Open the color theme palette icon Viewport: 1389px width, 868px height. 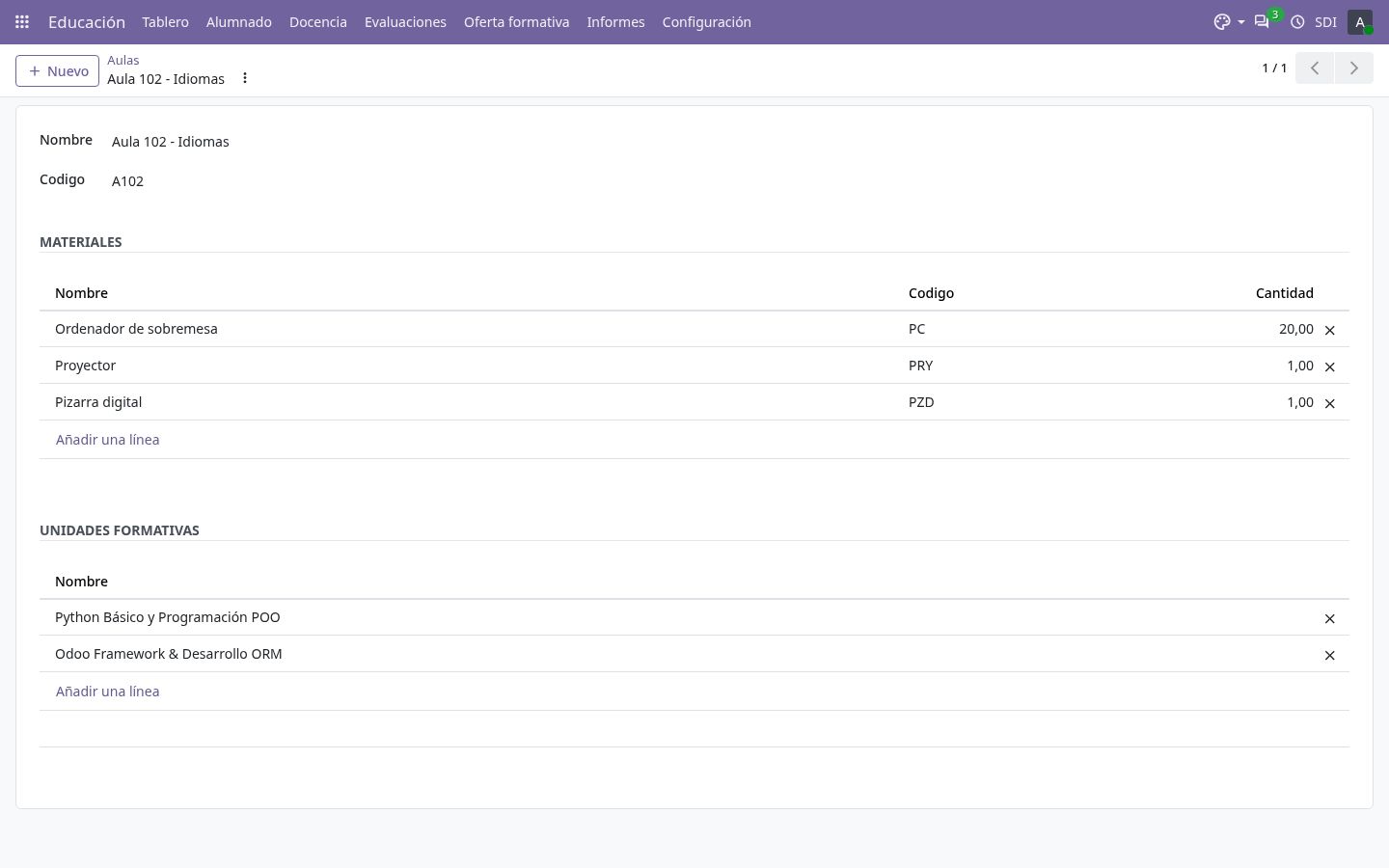pos(1222,22)
